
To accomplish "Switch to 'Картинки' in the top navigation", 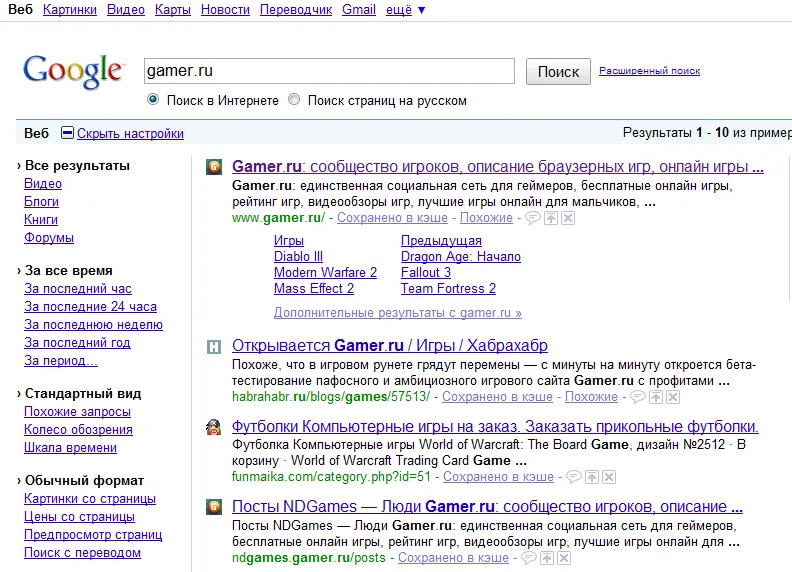I will [x=70, y=10].
